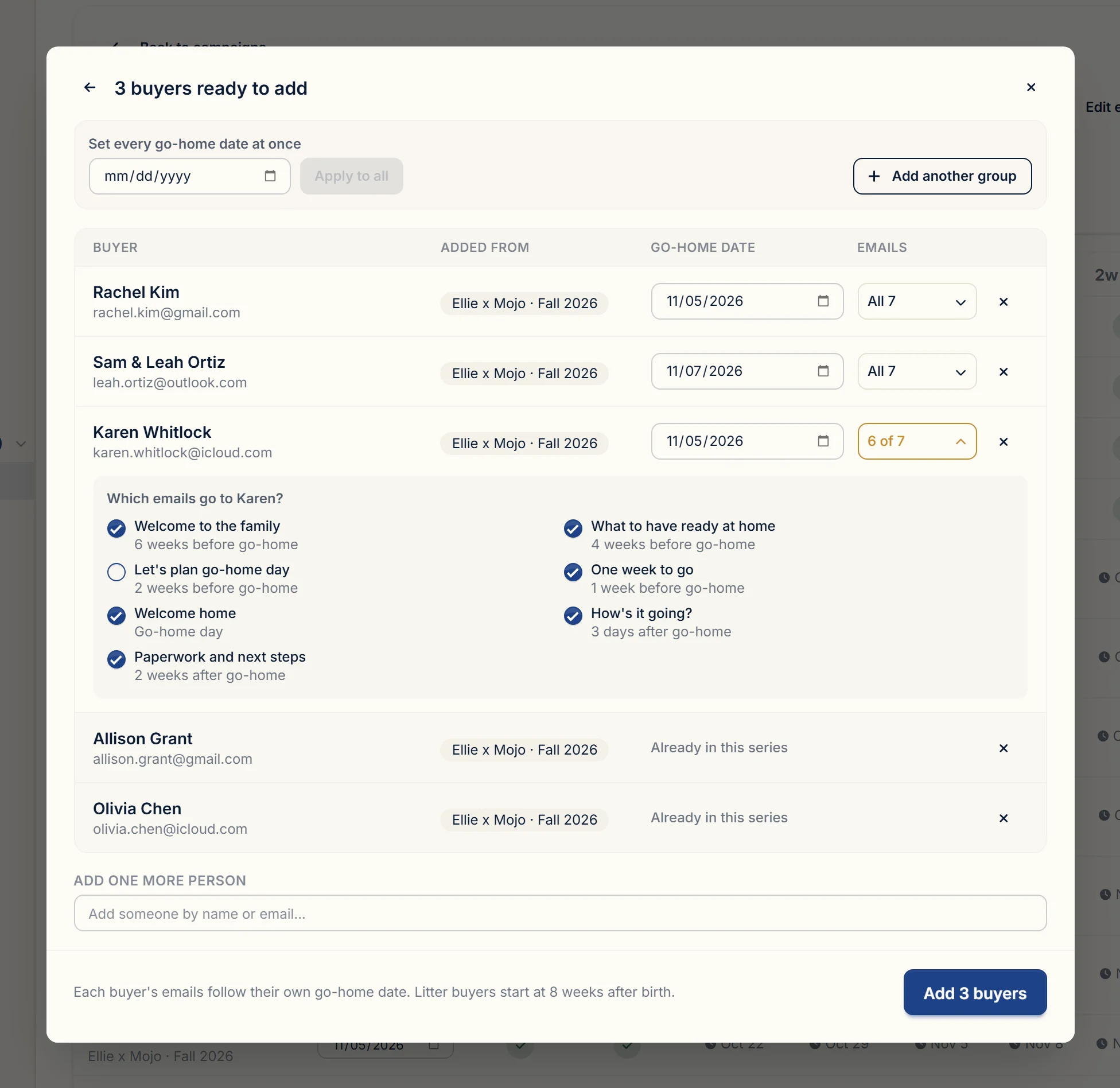
Task: Open calendar icon for Sam & Leah Ortiz's date
Action: (823, 371)
